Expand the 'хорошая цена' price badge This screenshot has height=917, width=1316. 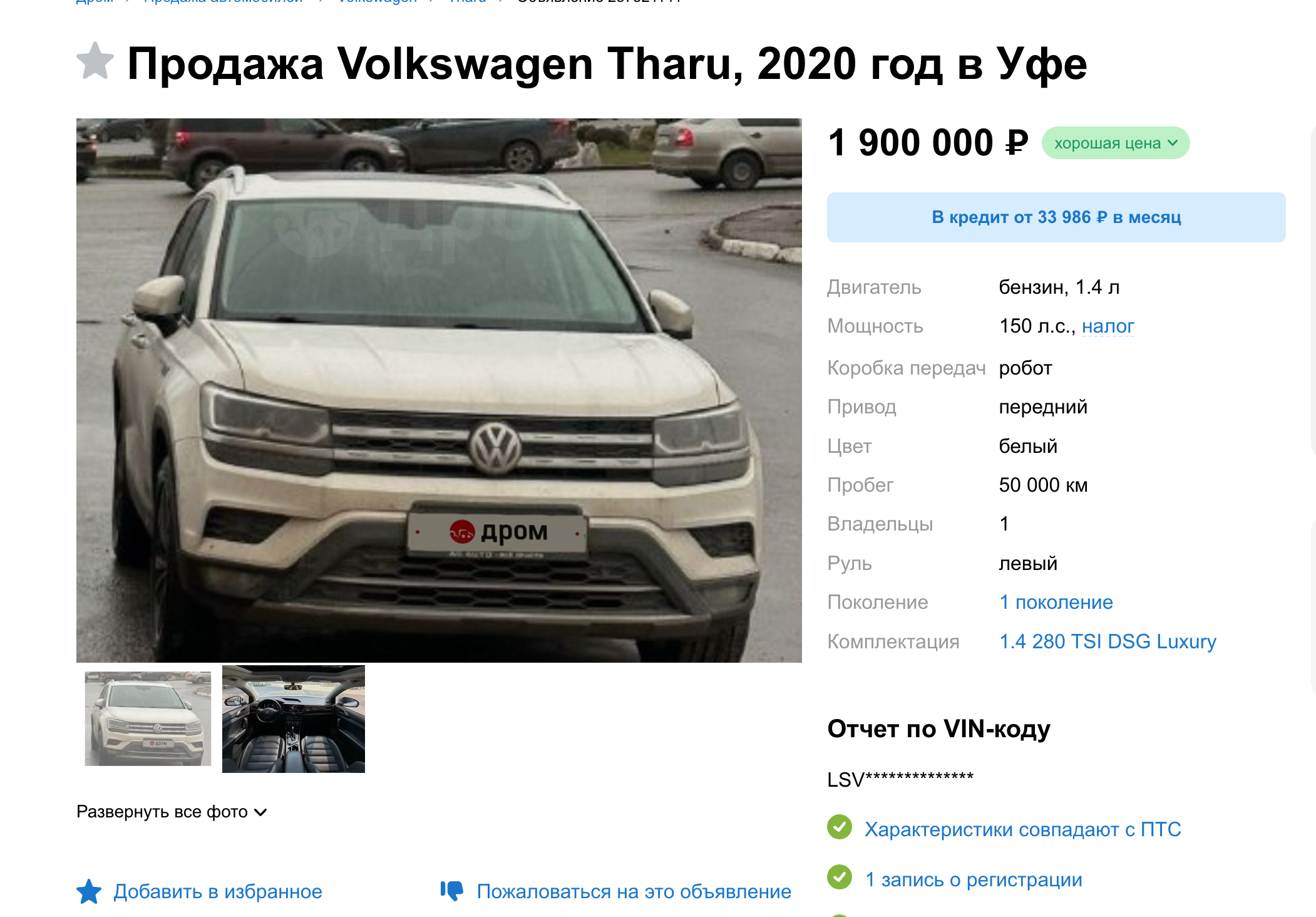[x=1115, y=143]
